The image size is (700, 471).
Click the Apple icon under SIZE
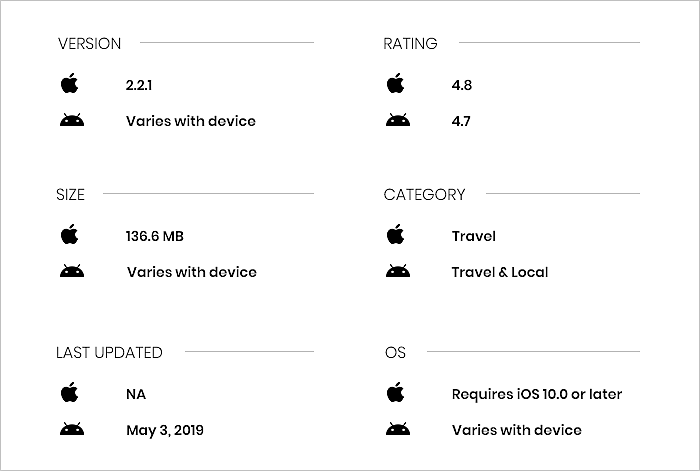[70, 234]
